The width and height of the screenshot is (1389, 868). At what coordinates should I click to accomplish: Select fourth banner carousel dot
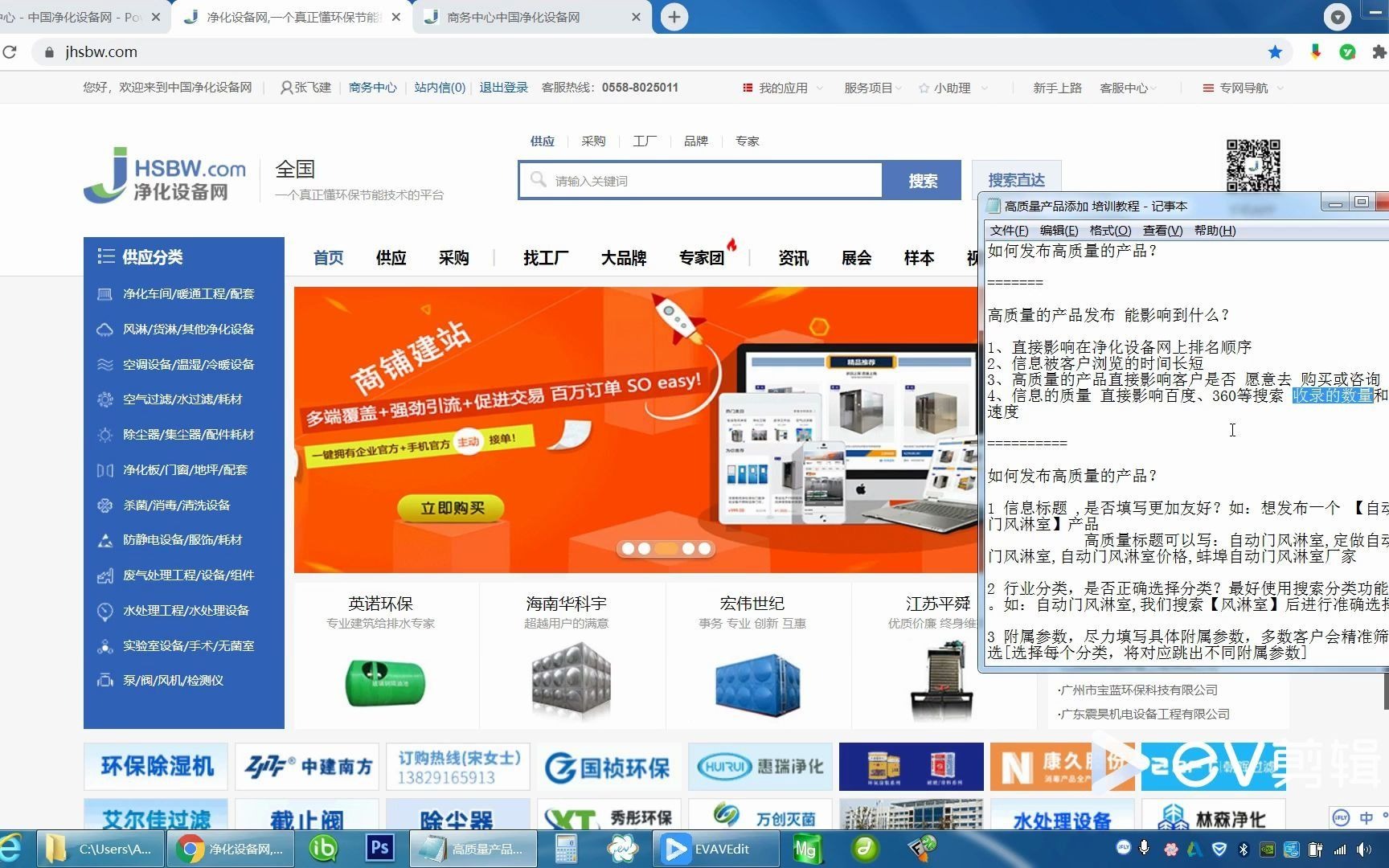[x=689, y=549]
